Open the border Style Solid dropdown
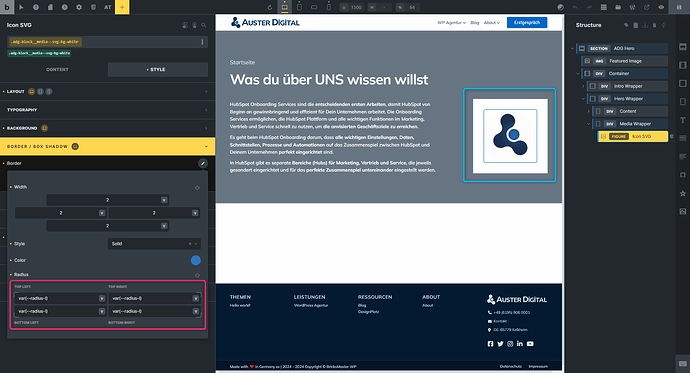690x373 pixels. pos(154,244)
